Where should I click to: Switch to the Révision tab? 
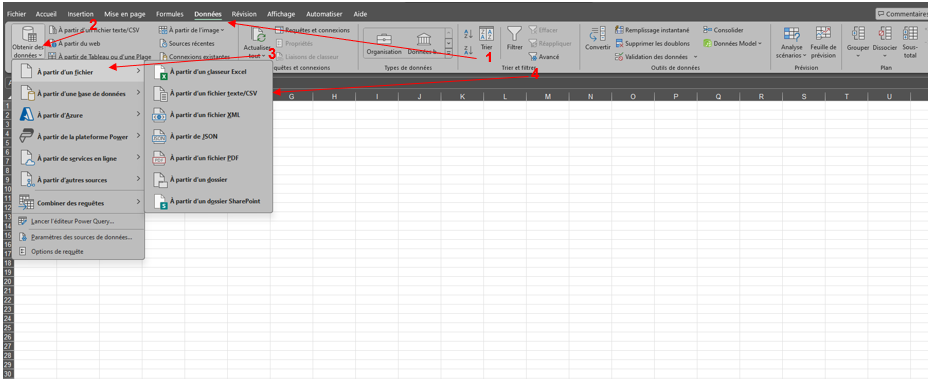click(244, 14)
